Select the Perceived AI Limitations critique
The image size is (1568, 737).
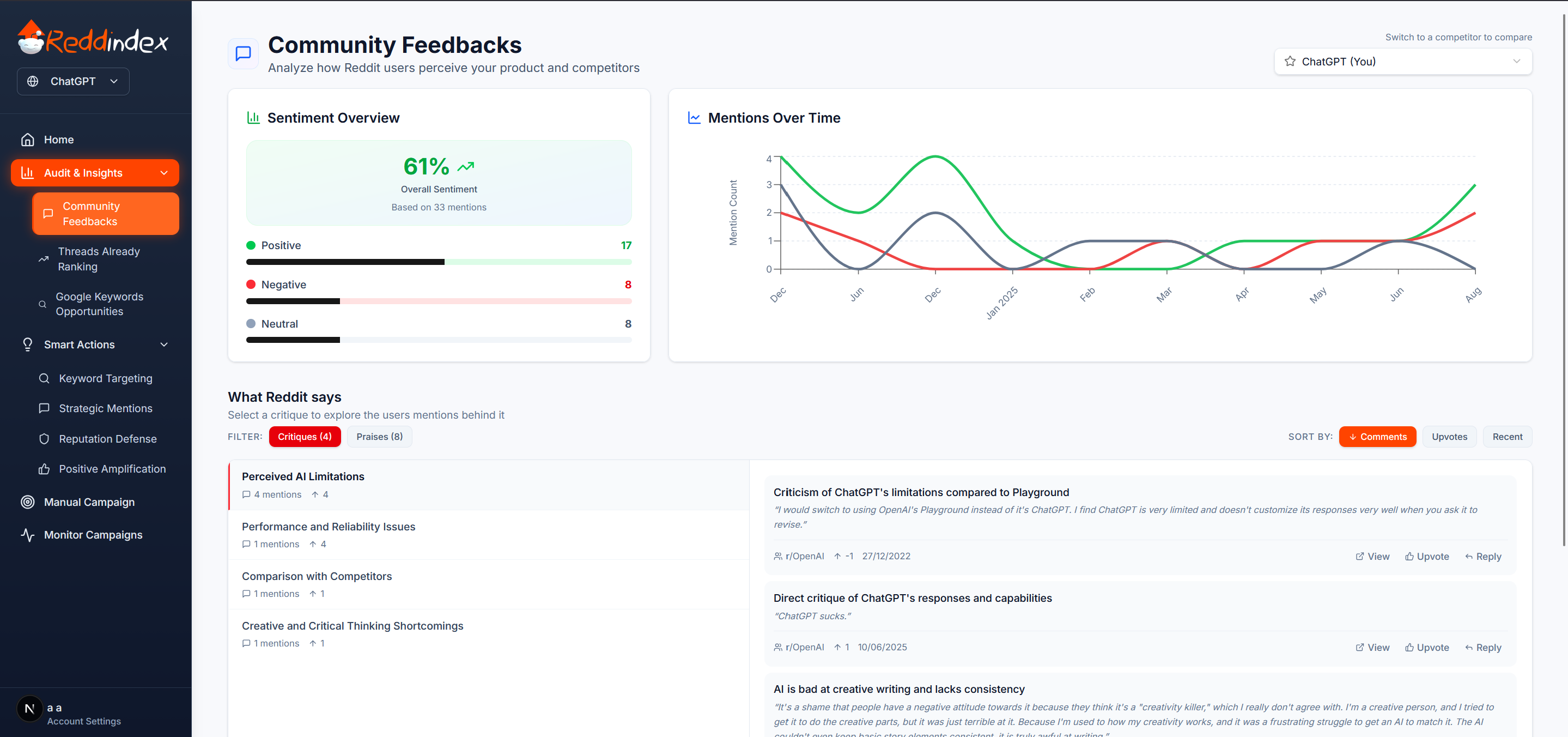point(302,476)
